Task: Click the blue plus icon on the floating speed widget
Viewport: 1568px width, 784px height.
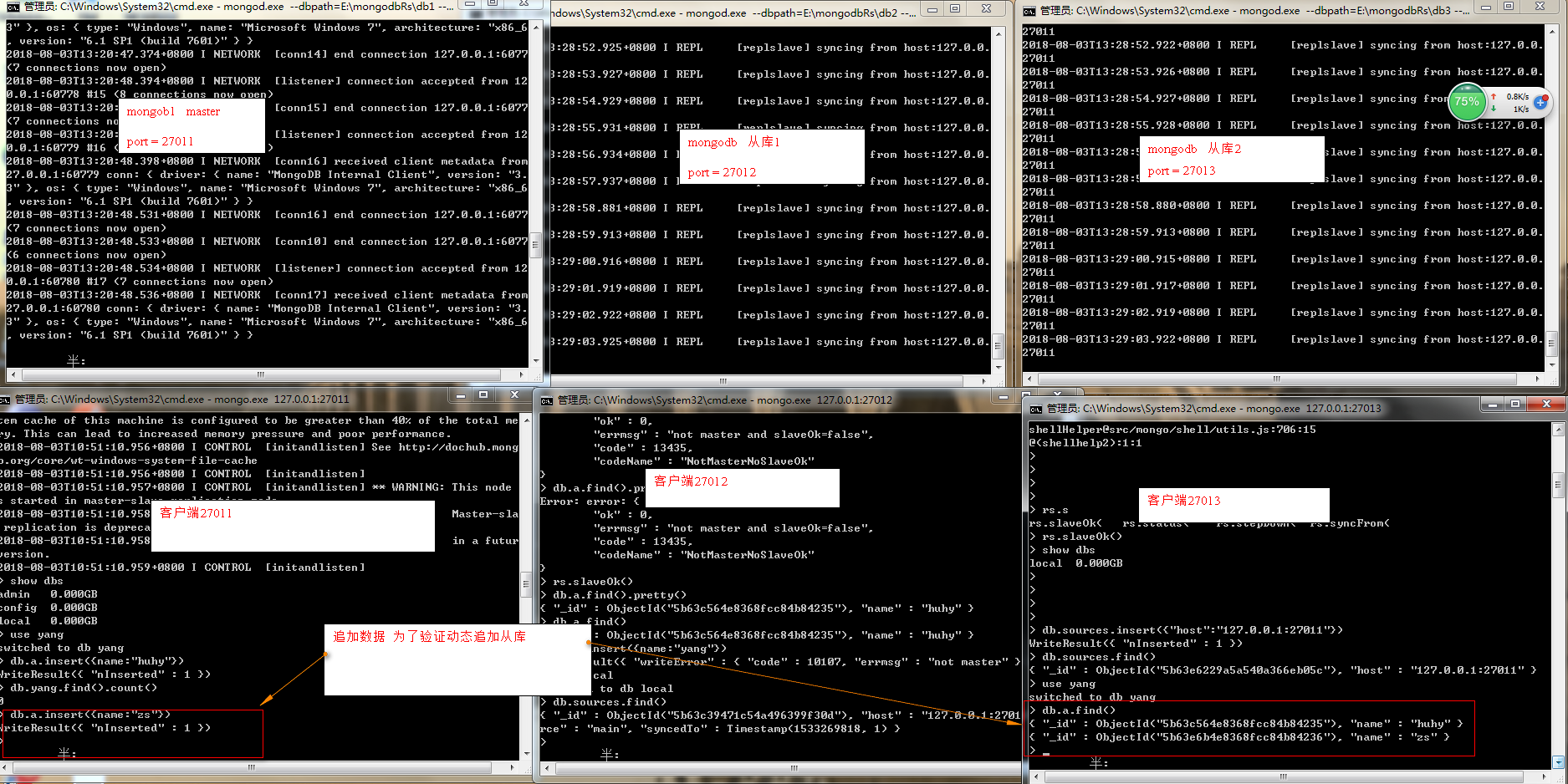Action: click(1540, 102)
